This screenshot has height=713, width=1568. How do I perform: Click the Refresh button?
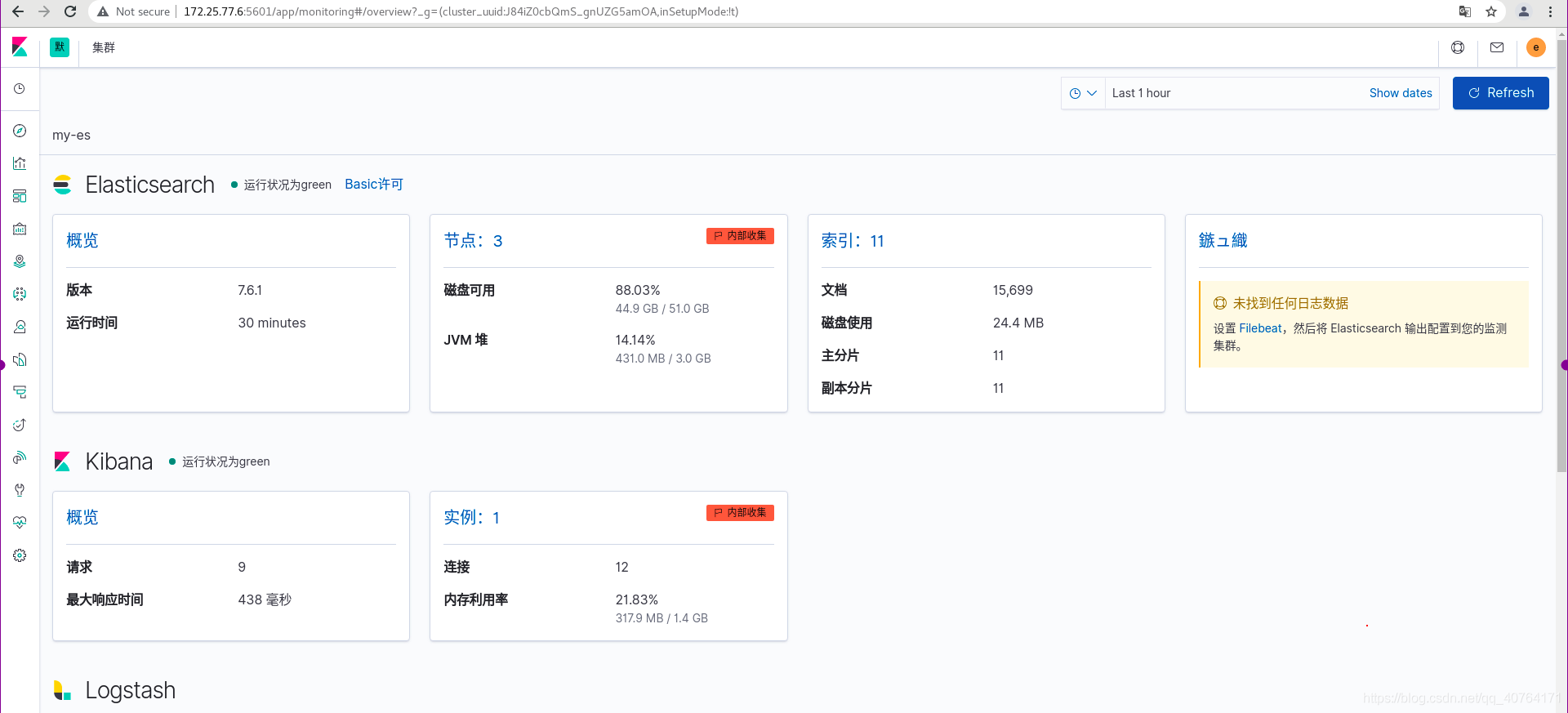(x=1501, y=93)
